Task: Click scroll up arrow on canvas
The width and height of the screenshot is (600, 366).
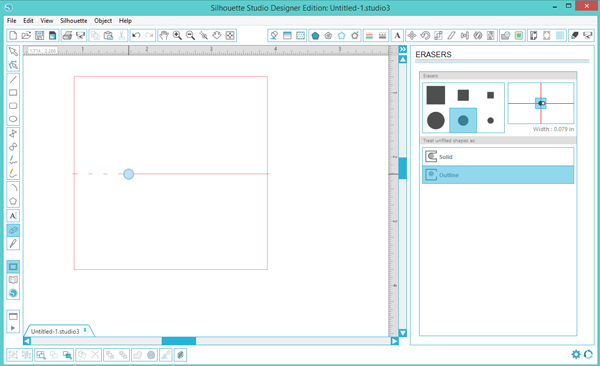Action: [x=403, y=60]
